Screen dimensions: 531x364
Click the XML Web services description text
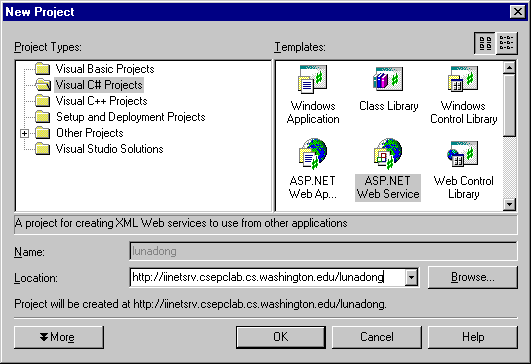click(181, 223)
